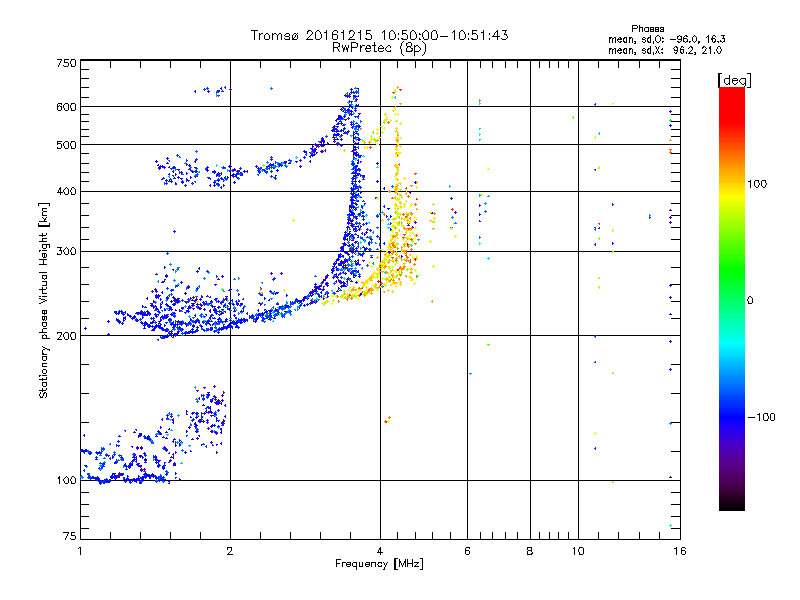Click the '10' x-axis tick label

click(x=578, y=551)
